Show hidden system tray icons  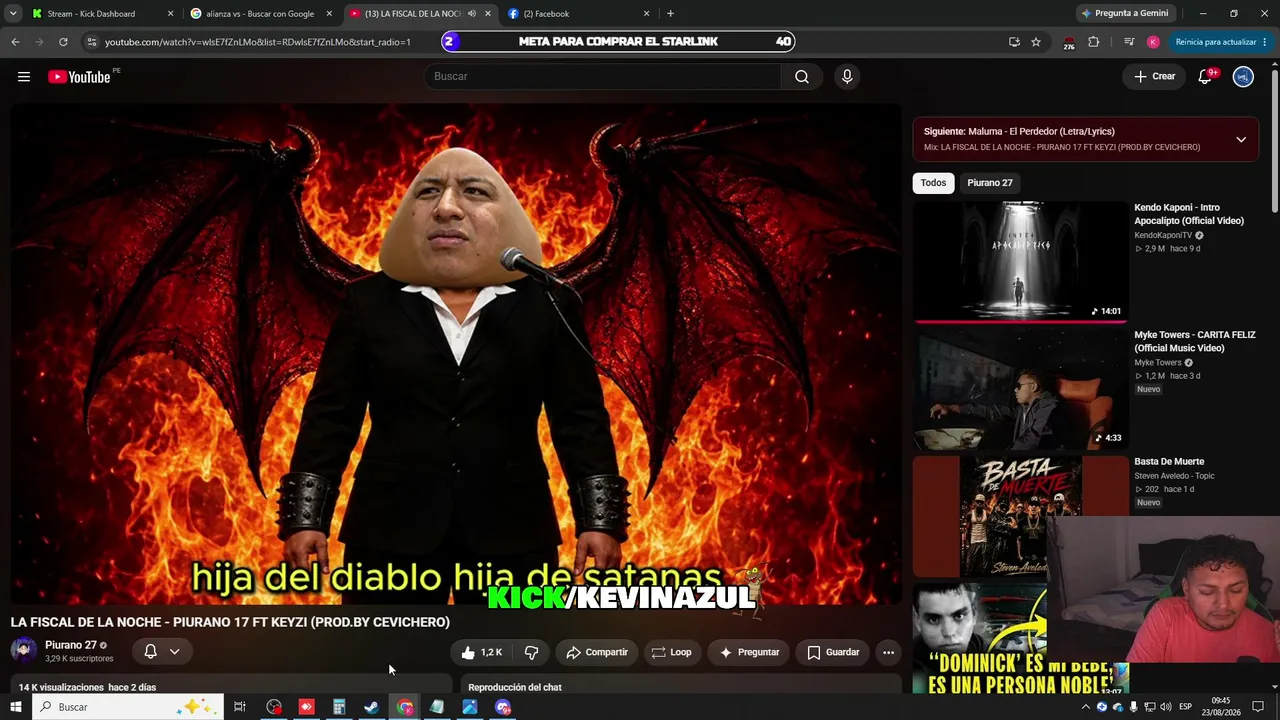[1086, 707]
